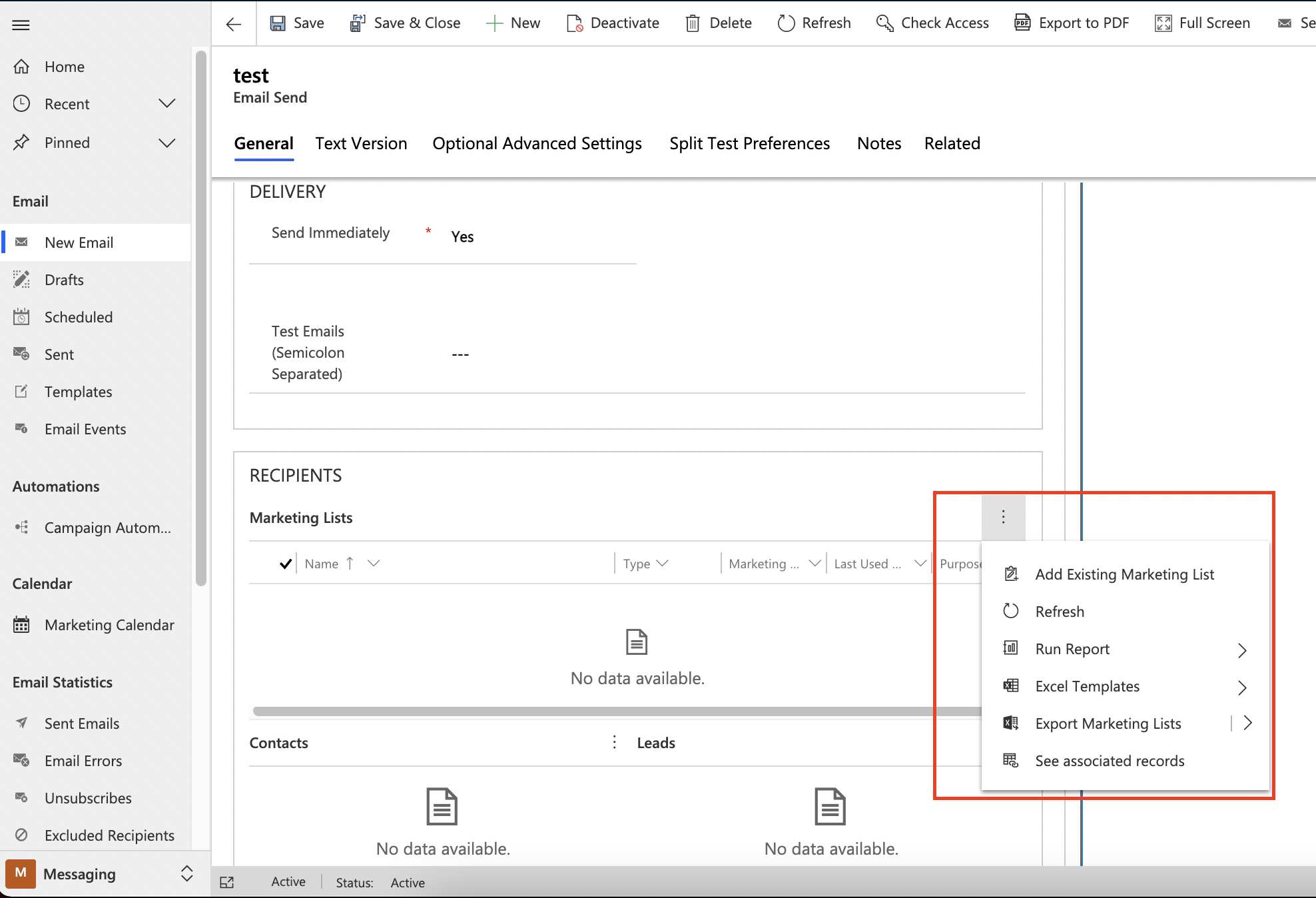Open Contacts more commands menu

(614, 743)
